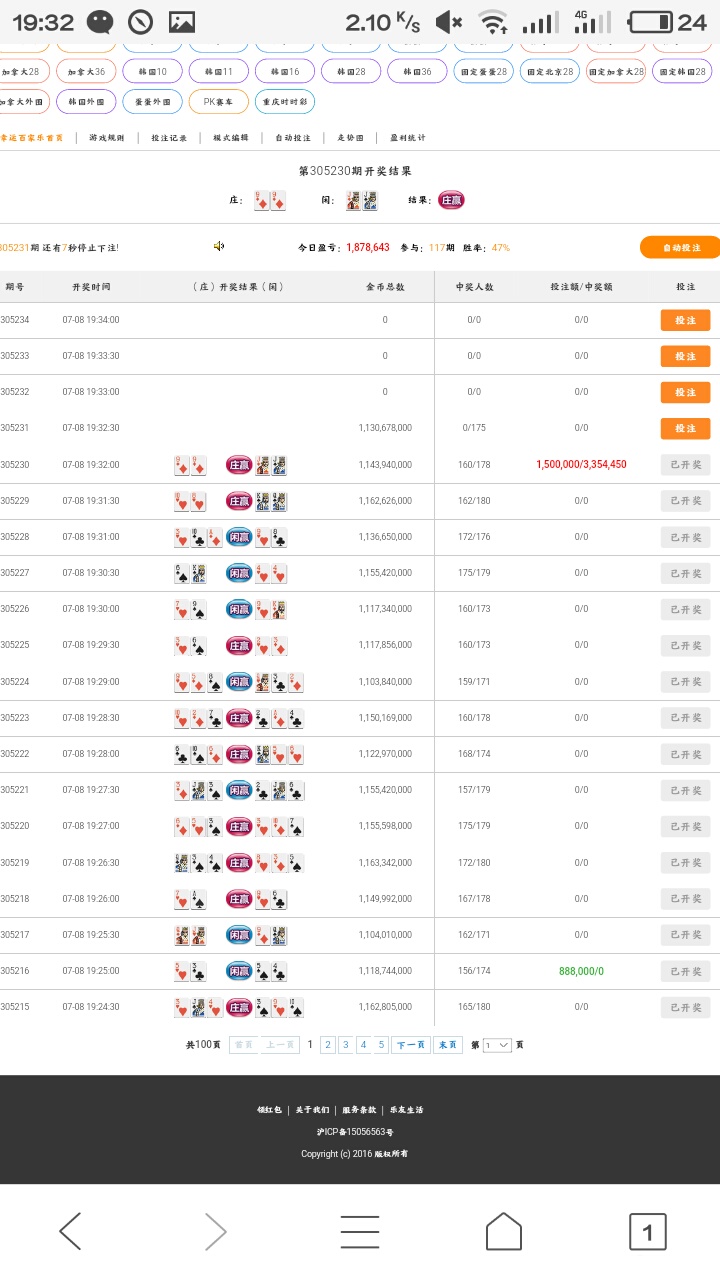
Task: Open the page number dropdown
Action: pos(497,1045)
